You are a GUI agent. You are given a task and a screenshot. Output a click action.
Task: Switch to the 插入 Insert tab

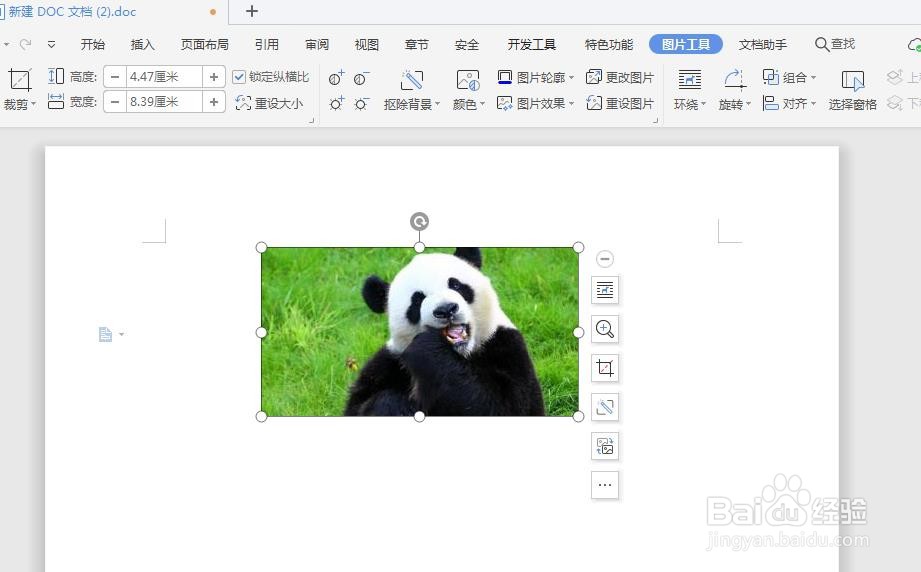pos(143,44)
